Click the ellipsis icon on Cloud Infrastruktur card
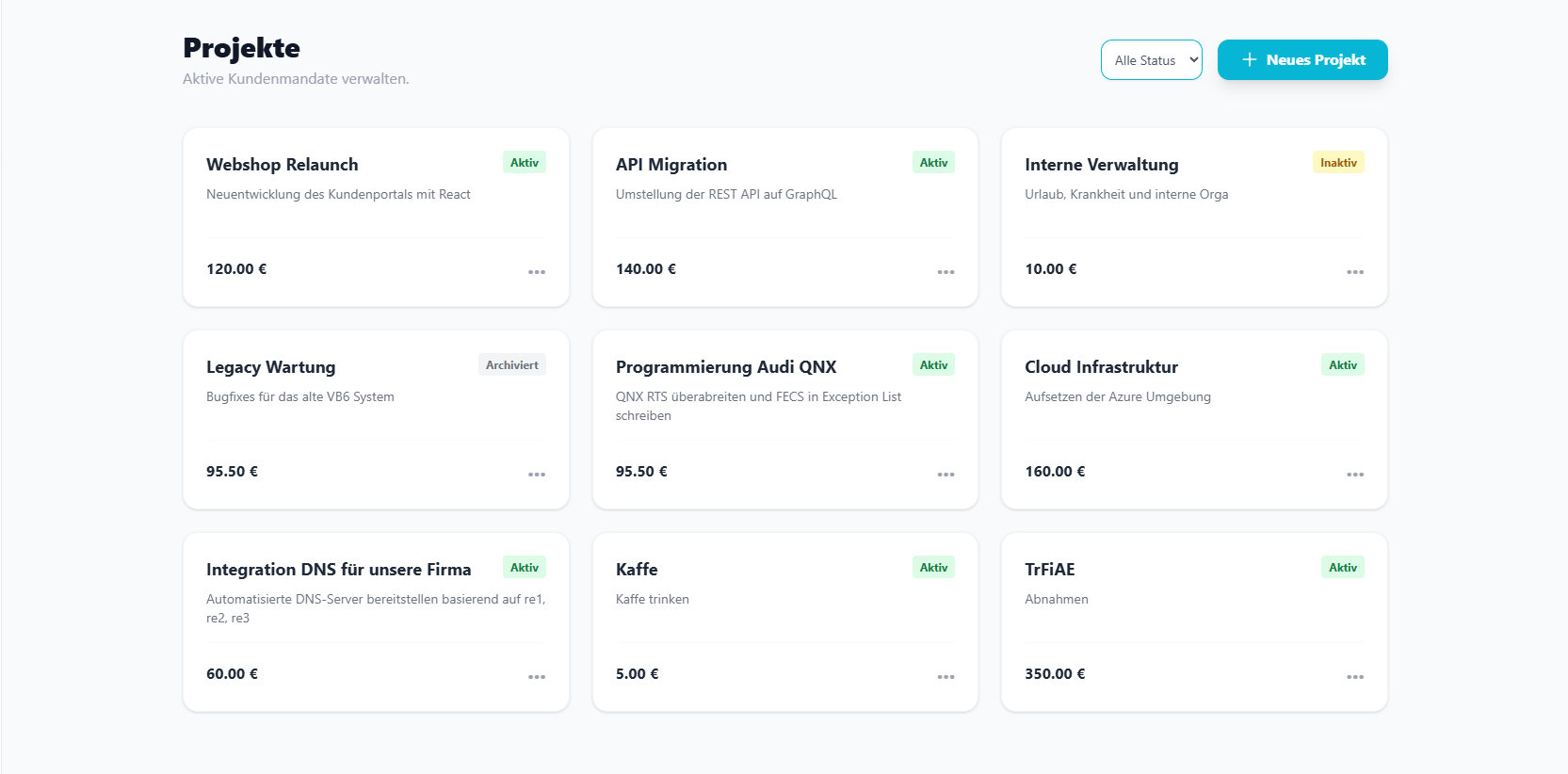Screen dimensions: 1568x774 (1354, 475)
